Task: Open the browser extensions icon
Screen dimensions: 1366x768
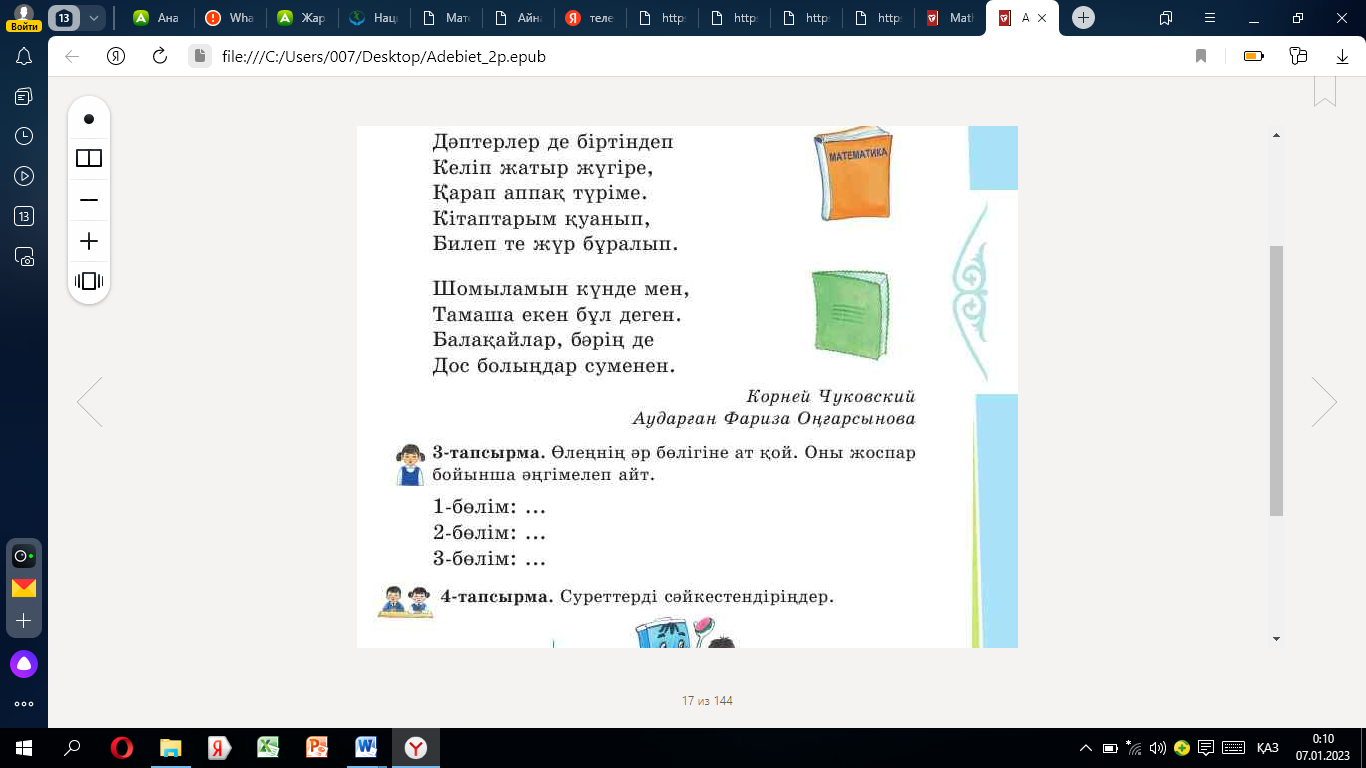Action: click(1299, 57)
